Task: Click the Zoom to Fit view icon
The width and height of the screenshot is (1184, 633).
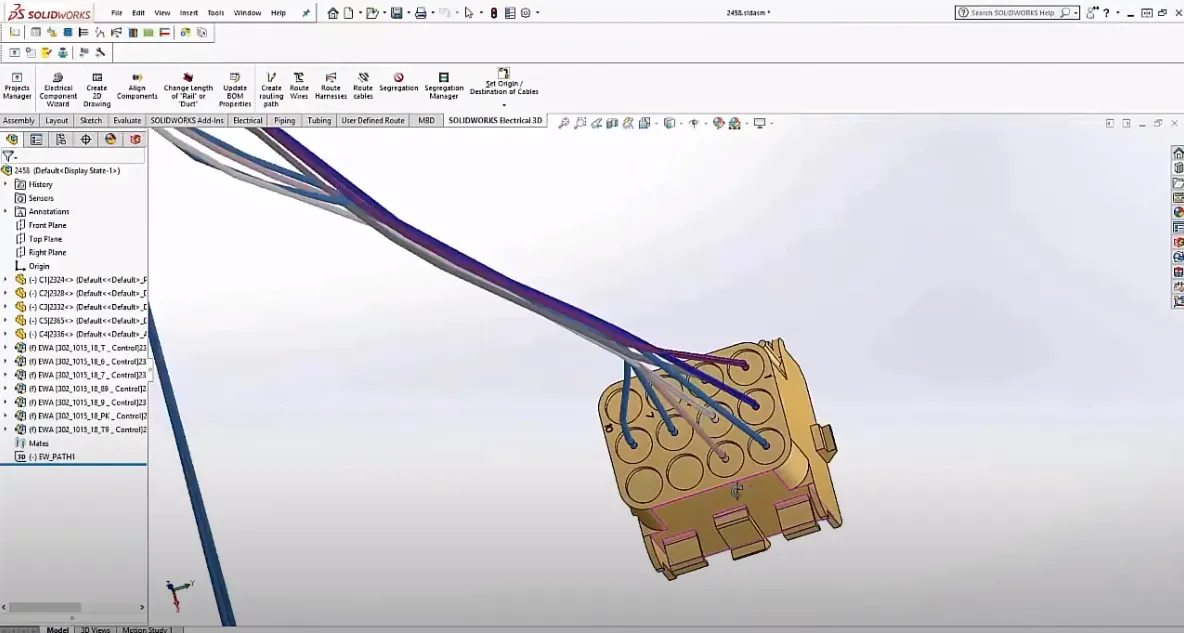Action: click(563, 123)
